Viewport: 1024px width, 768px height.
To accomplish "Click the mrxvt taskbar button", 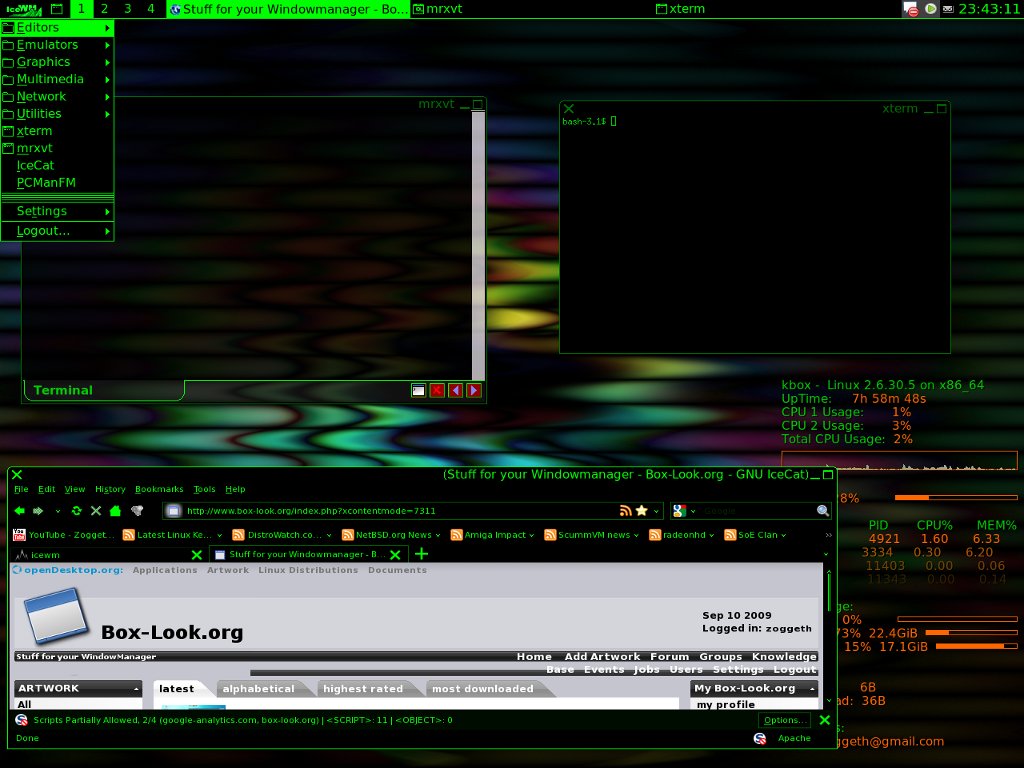I will [x=532, y=9].
